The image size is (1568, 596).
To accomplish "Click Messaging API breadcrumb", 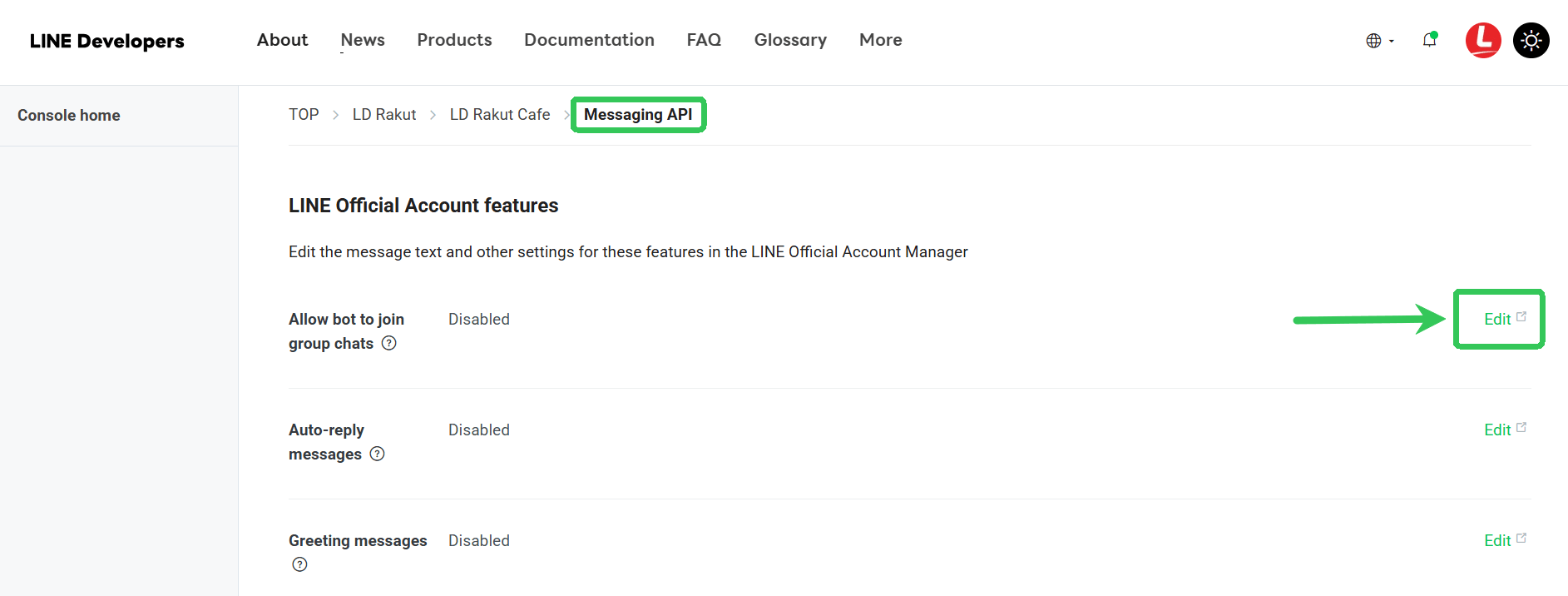I will (638, 115).
